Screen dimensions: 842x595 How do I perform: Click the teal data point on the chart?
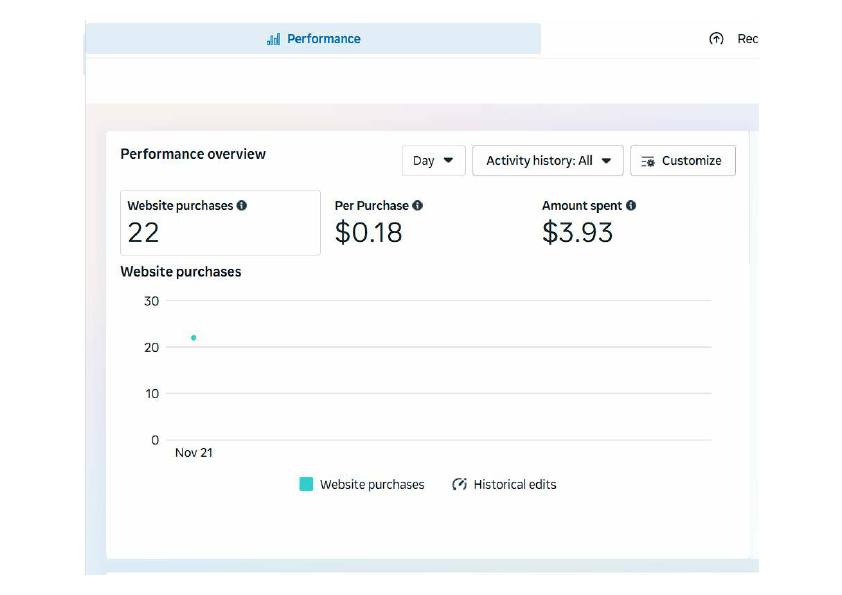click(x=193, y=338)
